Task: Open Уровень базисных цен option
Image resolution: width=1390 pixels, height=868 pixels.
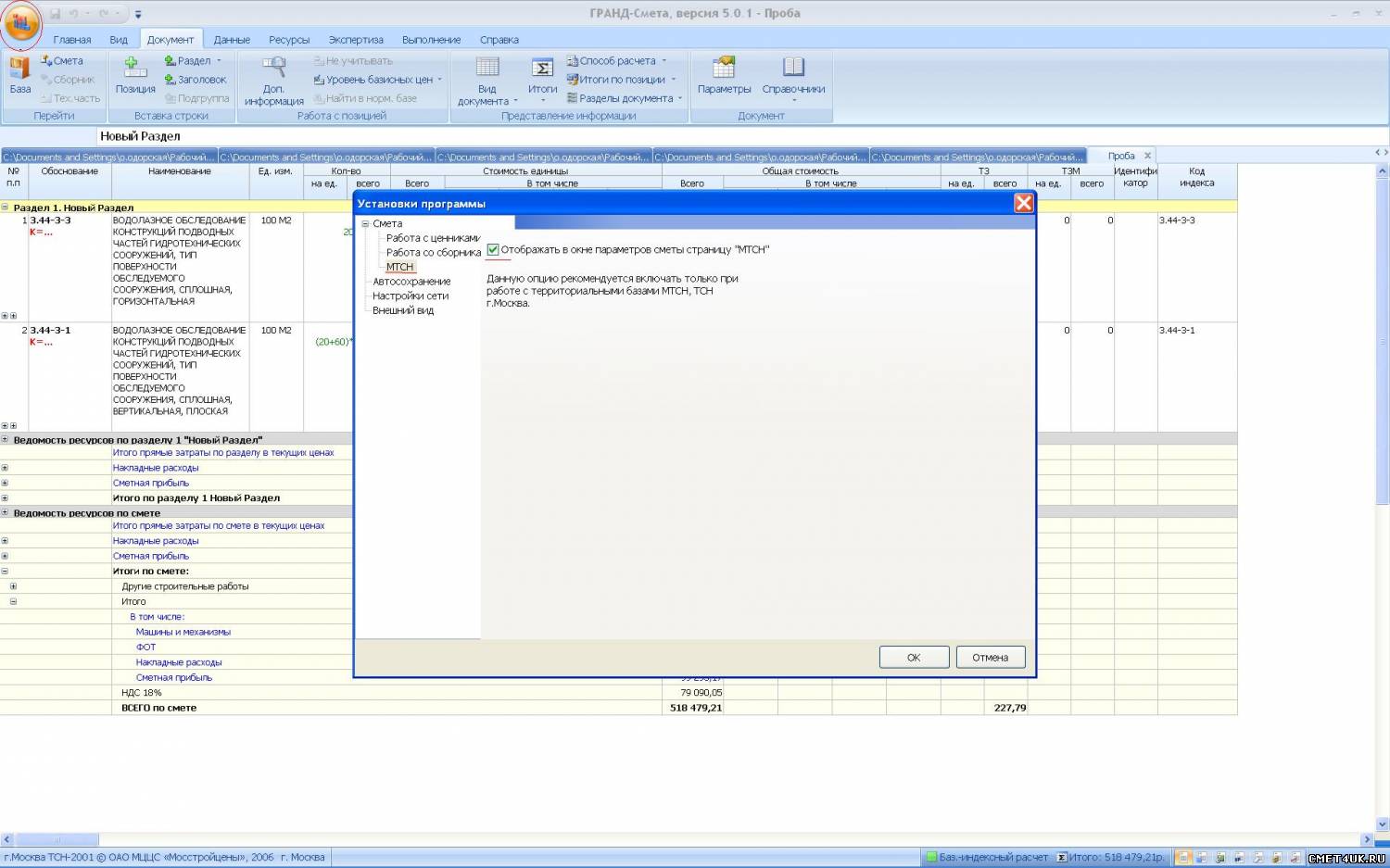Action: pyautogui.click(x=378, y=80)
